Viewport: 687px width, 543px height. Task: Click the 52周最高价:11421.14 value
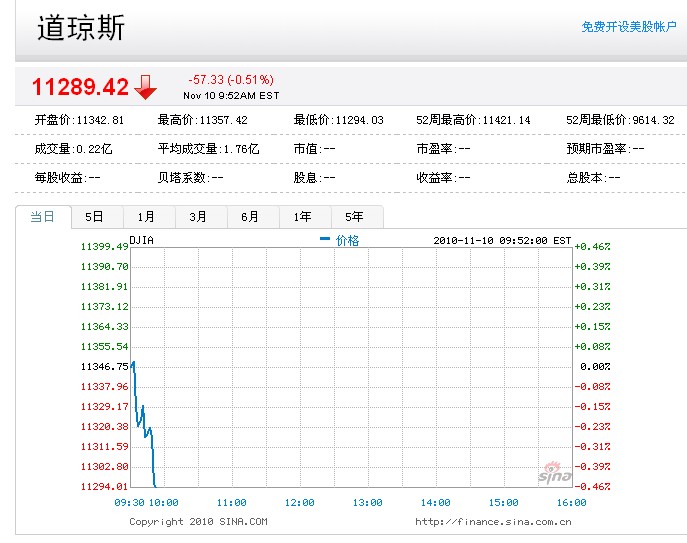(473, 120)
